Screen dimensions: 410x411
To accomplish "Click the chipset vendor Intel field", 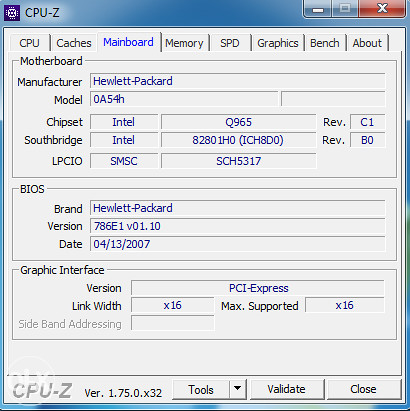I will pos(124,122).
